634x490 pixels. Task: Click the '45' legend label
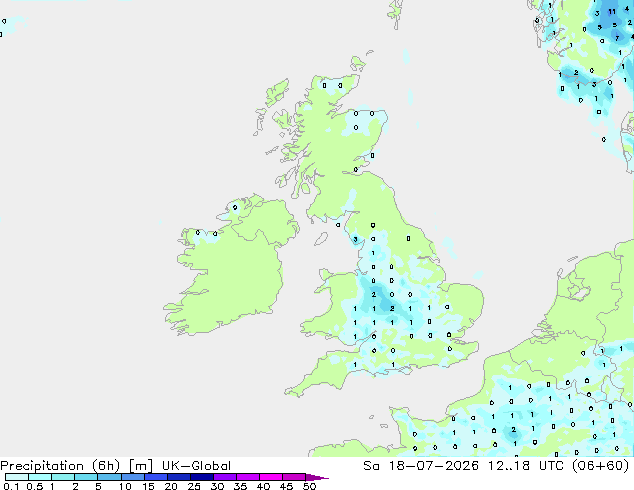click(286, 486)
